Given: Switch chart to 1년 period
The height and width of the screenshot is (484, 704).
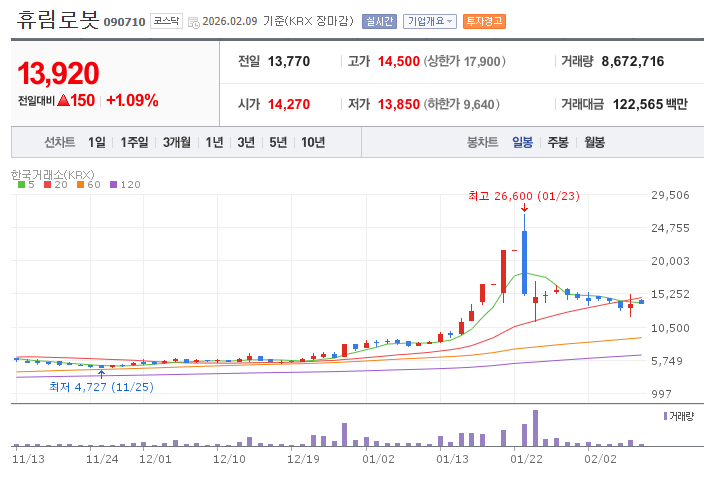Looking at the screenshot, I should tap(214, 142).
